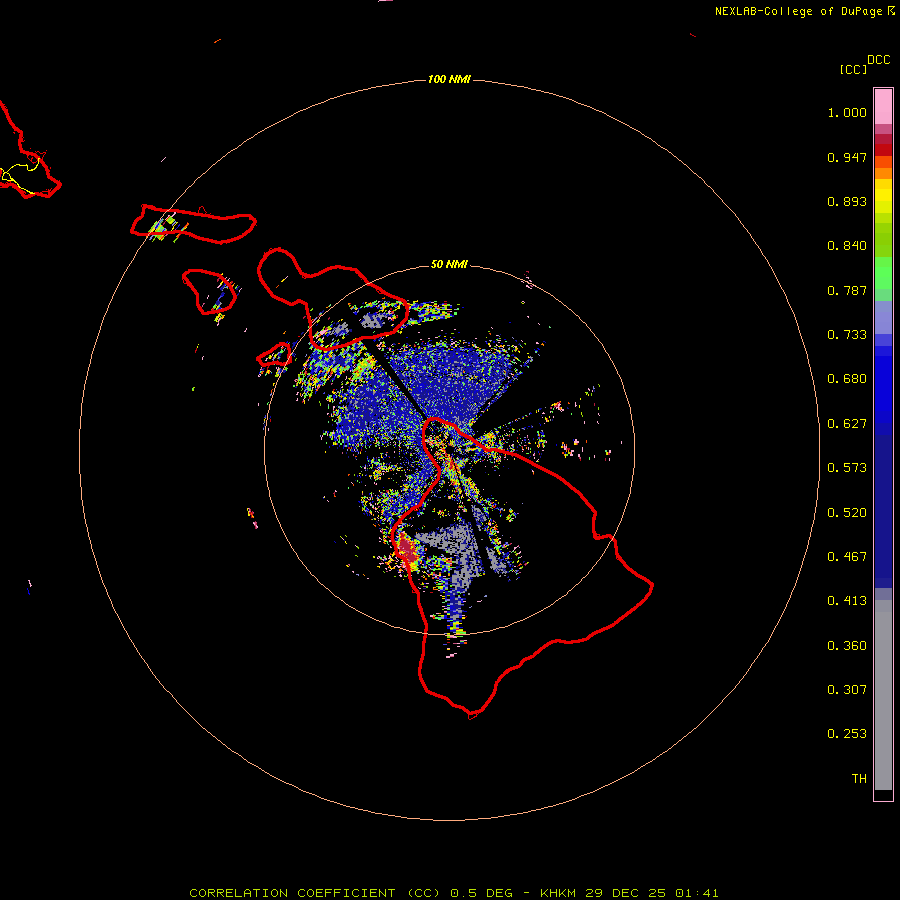Click the crimson echo patch on the Kona coast
The height and width of the screenshot is (900, 900).
pyautogui.click(x=408, y=550)
